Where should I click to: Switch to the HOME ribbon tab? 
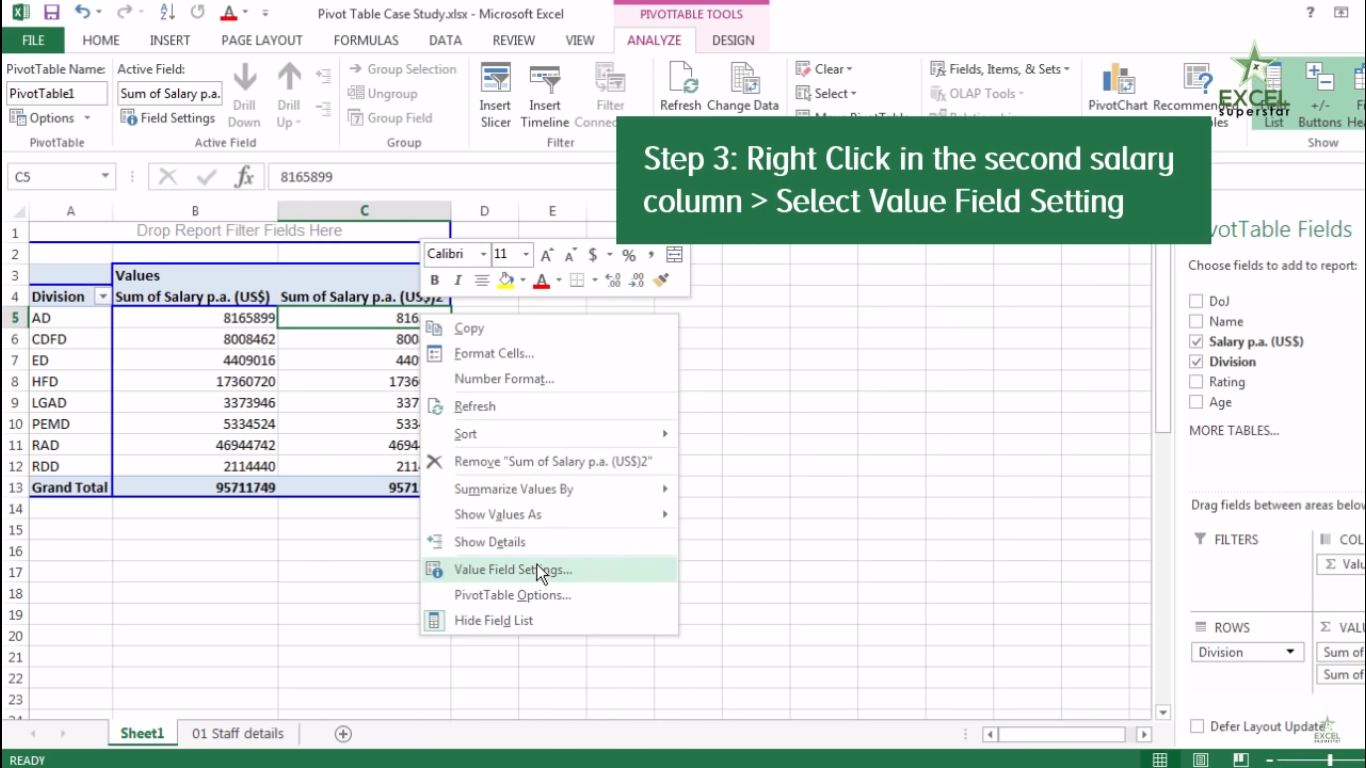tap(101, 40)
